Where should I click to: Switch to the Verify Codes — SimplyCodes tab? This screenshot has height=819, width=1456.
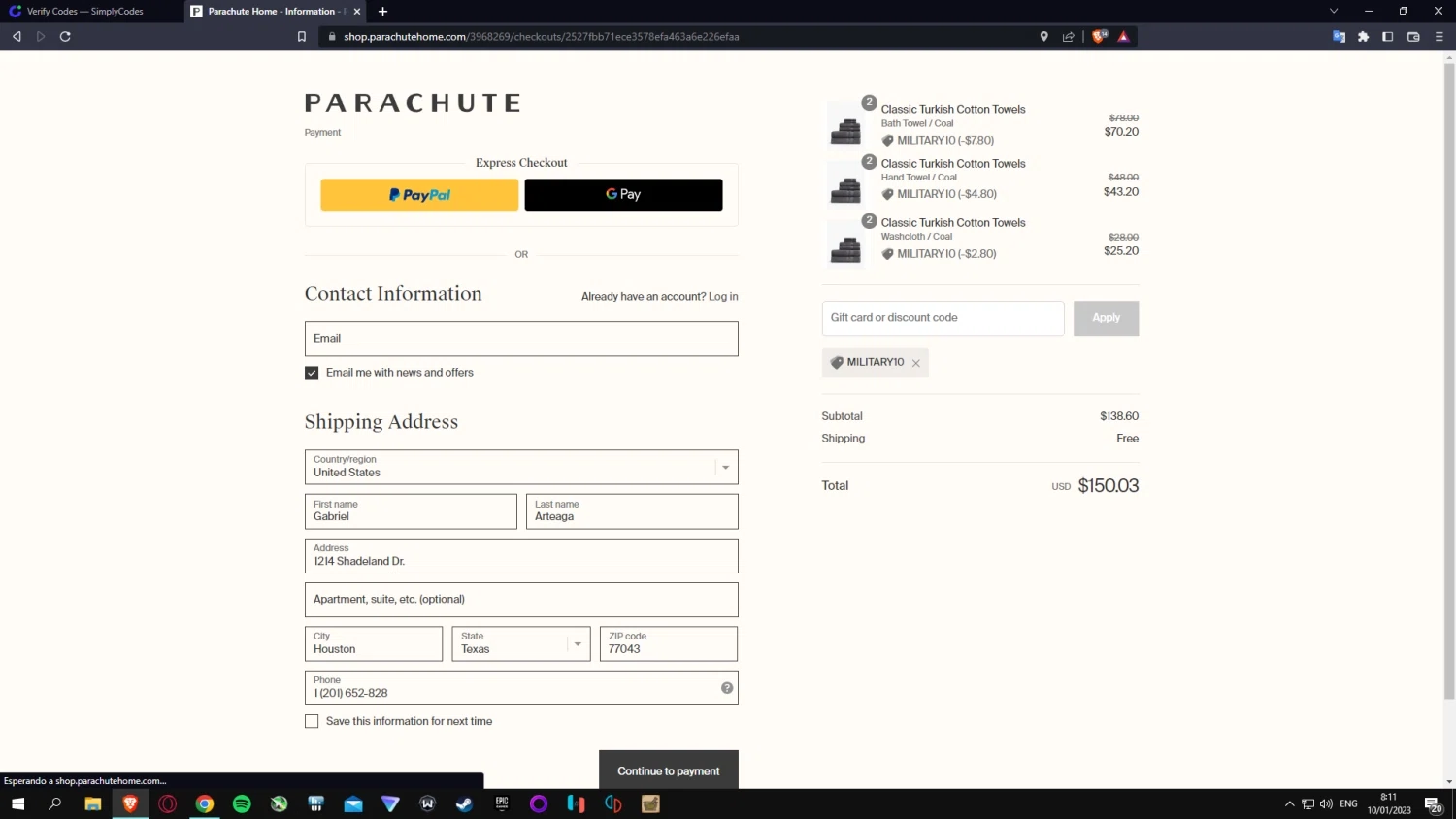point(85,12)
